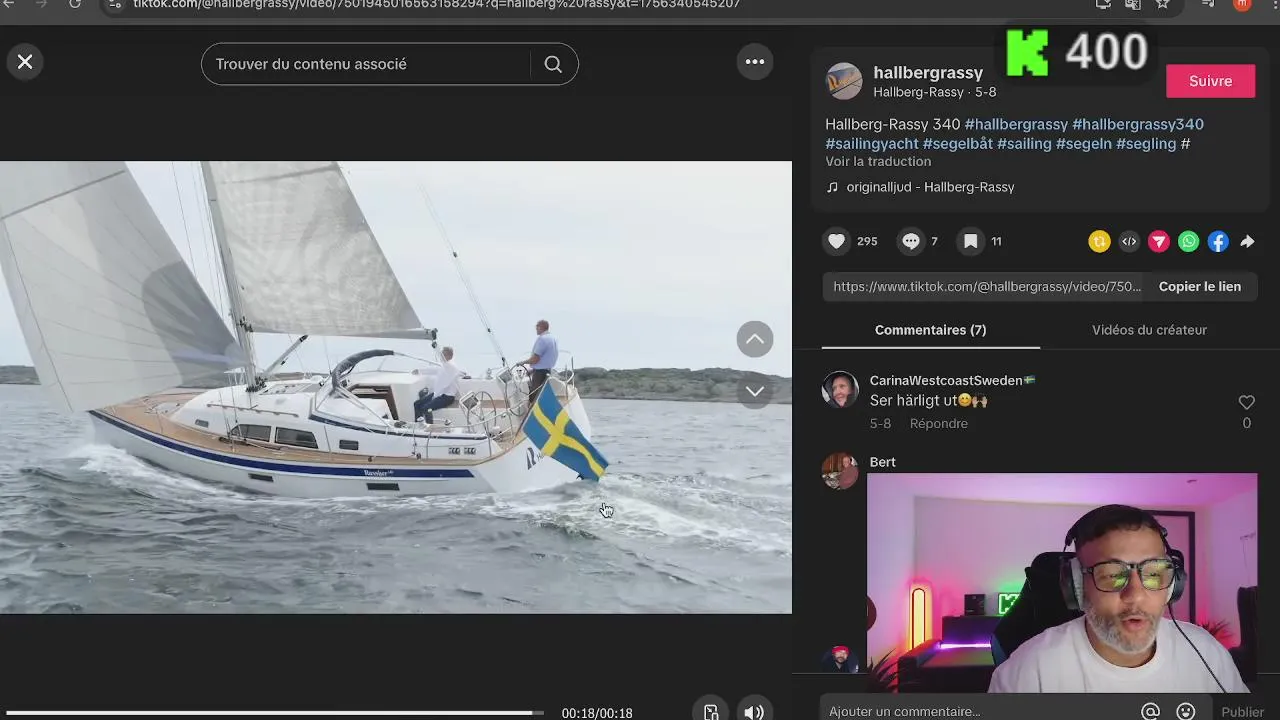Like the video with heart icon

[x=837, y=241]
